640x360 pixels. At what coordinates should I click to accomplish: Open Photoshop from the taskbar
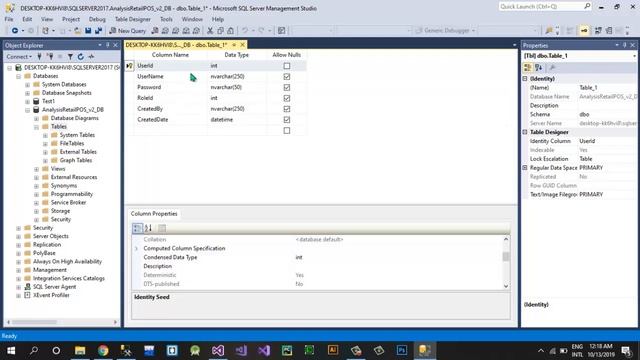[402, 350]
